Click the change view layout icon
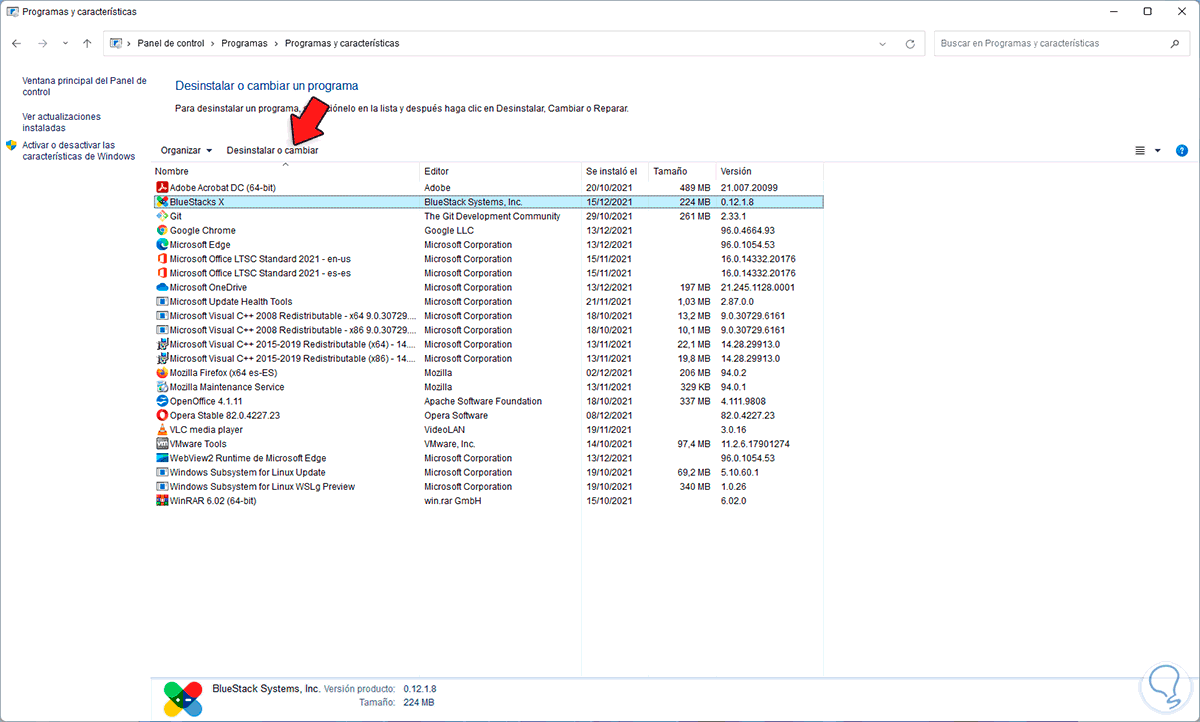This screenshot has height=722, width=1200. click(x=1140, y=151)
